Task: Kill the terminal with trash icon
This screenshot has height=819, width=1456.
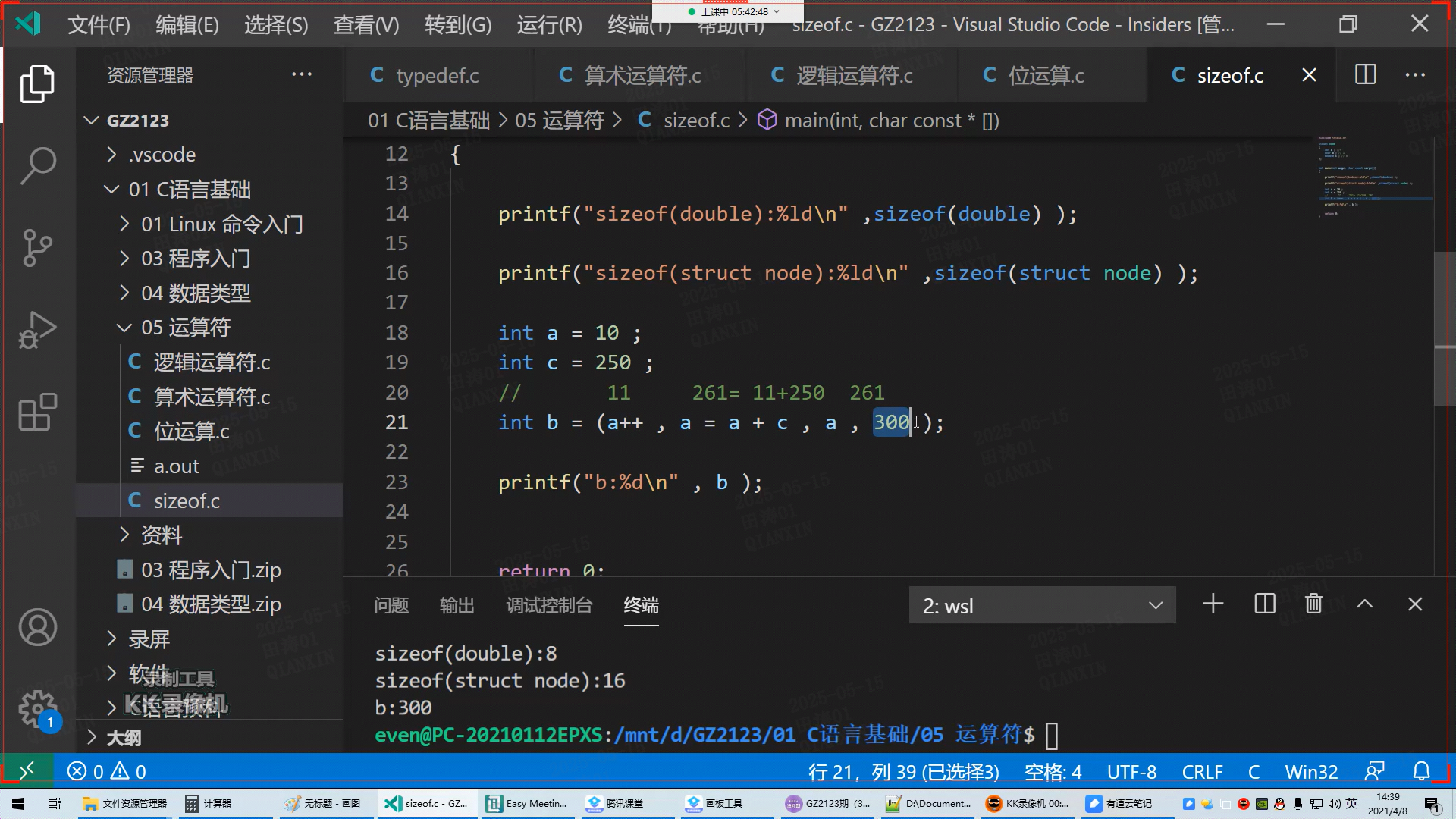Action: [1313, 604]
